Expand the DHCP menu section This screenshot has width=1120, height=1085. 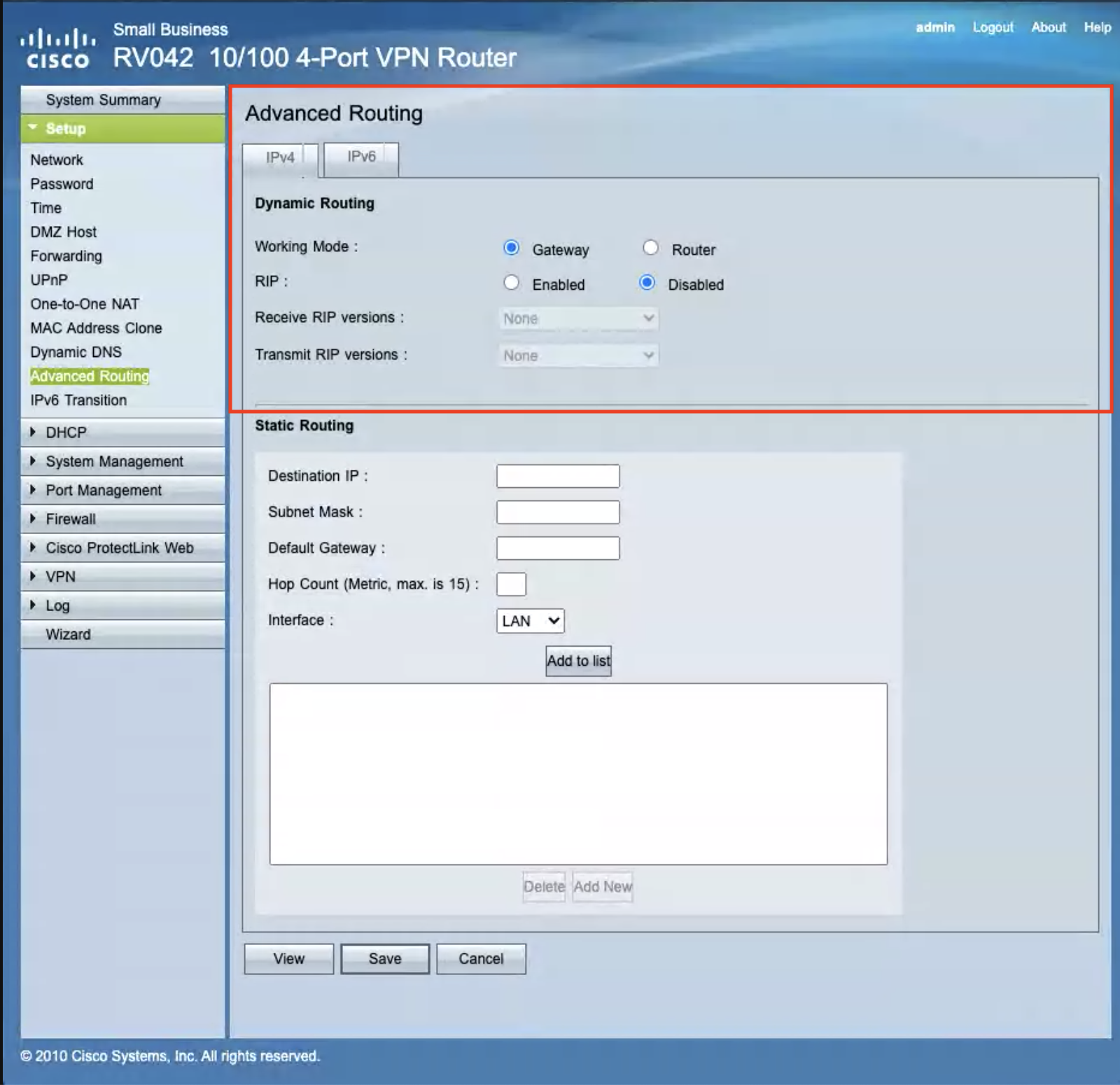click(122, 433)
